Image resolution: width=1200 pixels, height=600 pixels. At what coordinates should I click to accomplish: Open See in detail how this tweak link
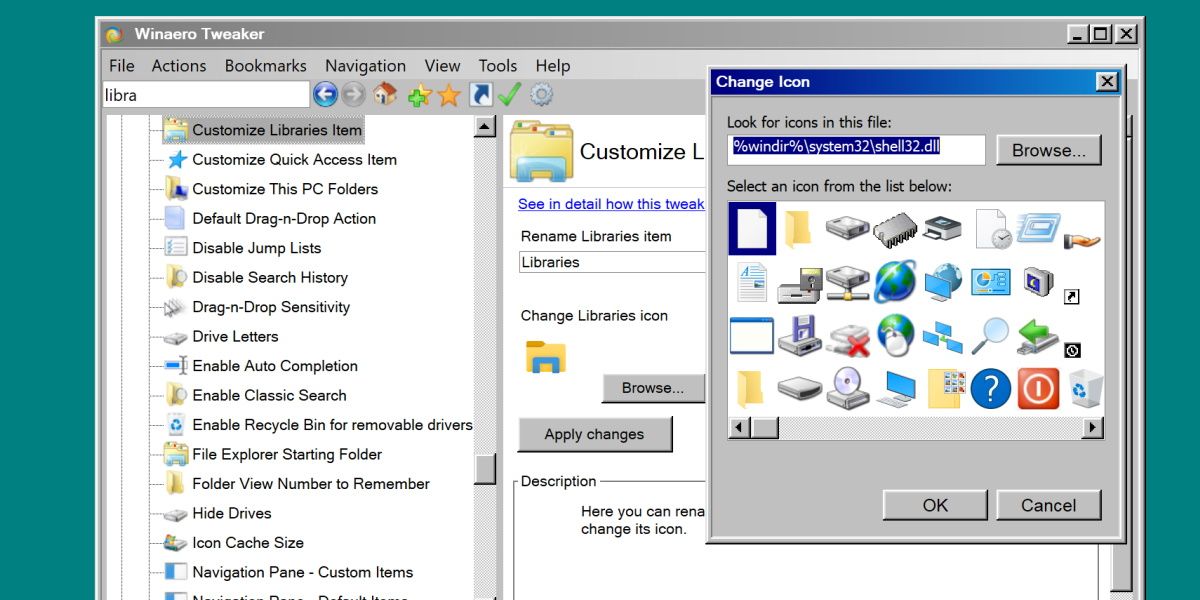611,204
